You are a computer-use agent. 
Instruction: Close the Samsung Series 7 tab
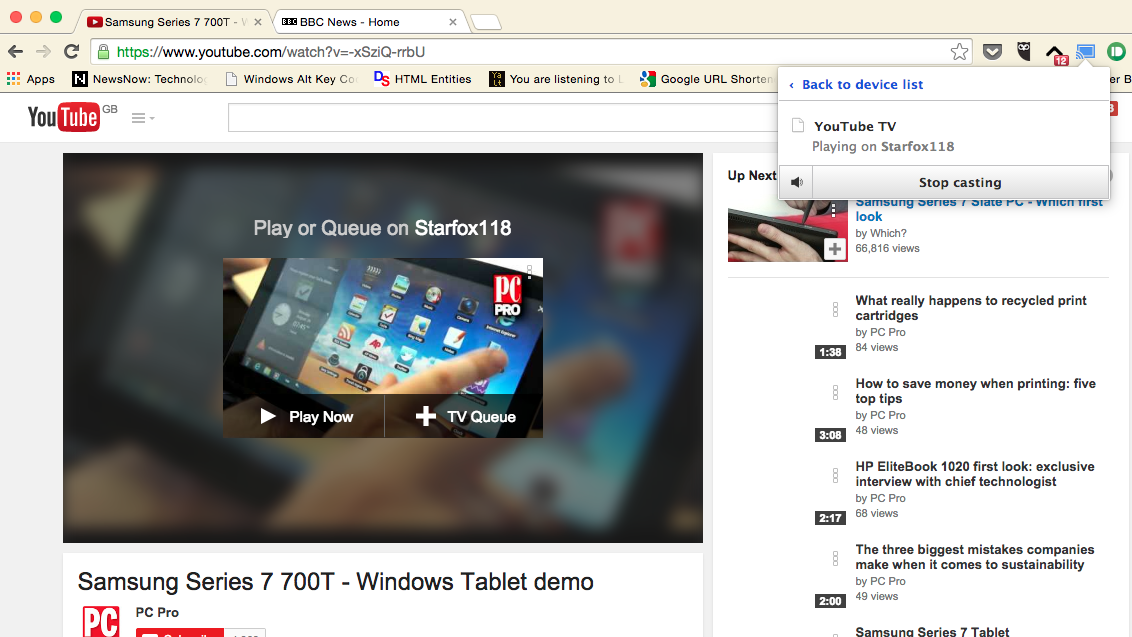(258, 22)
